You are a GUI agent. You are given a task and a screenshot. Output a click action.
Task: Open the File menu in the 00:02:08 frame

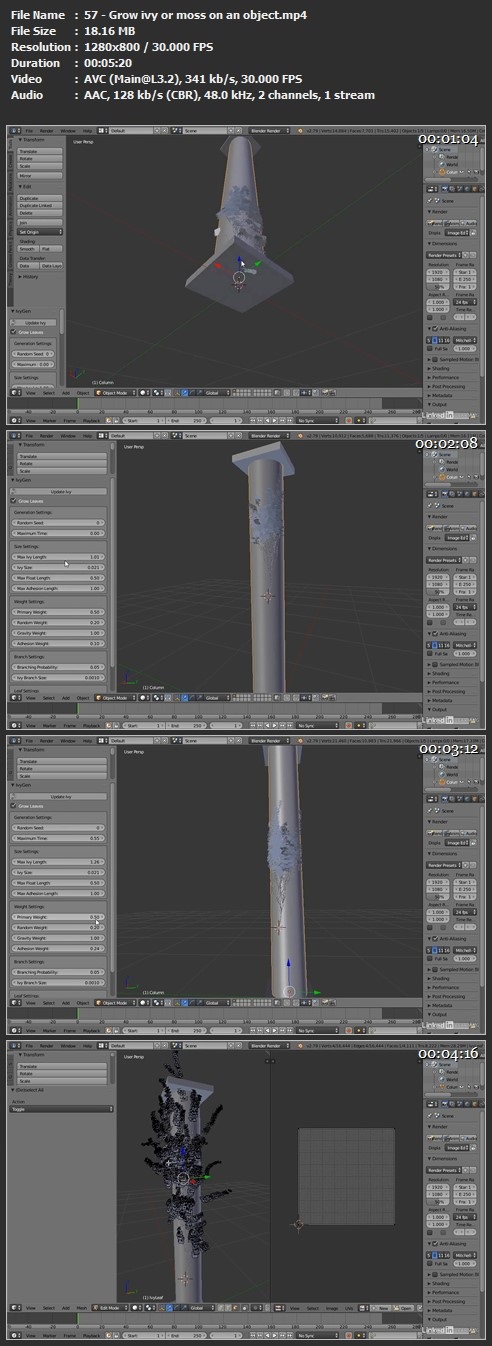30,436
